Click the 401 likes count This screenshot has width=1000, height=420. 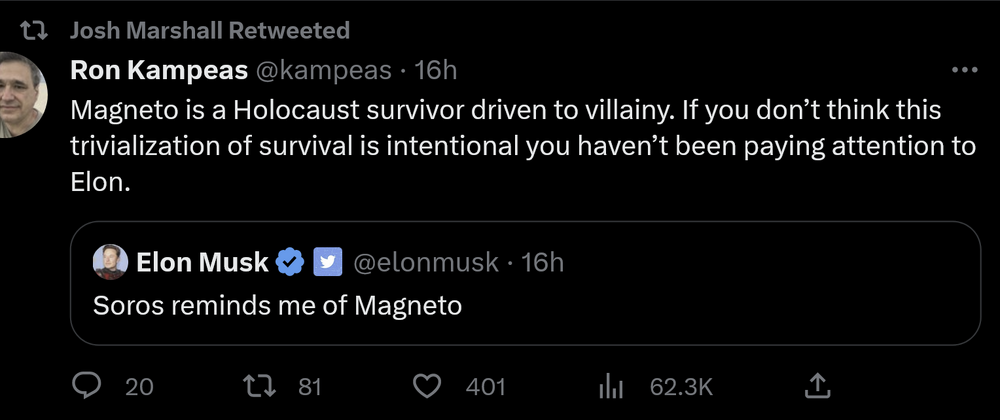pyautogui.click(x=485, y=385)
